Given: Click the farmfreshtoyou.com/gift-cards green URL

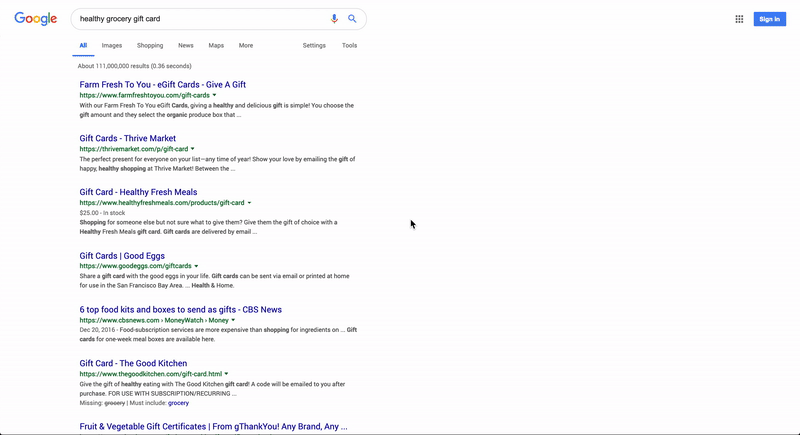Looking at the screenshot, I should (144, 95).
